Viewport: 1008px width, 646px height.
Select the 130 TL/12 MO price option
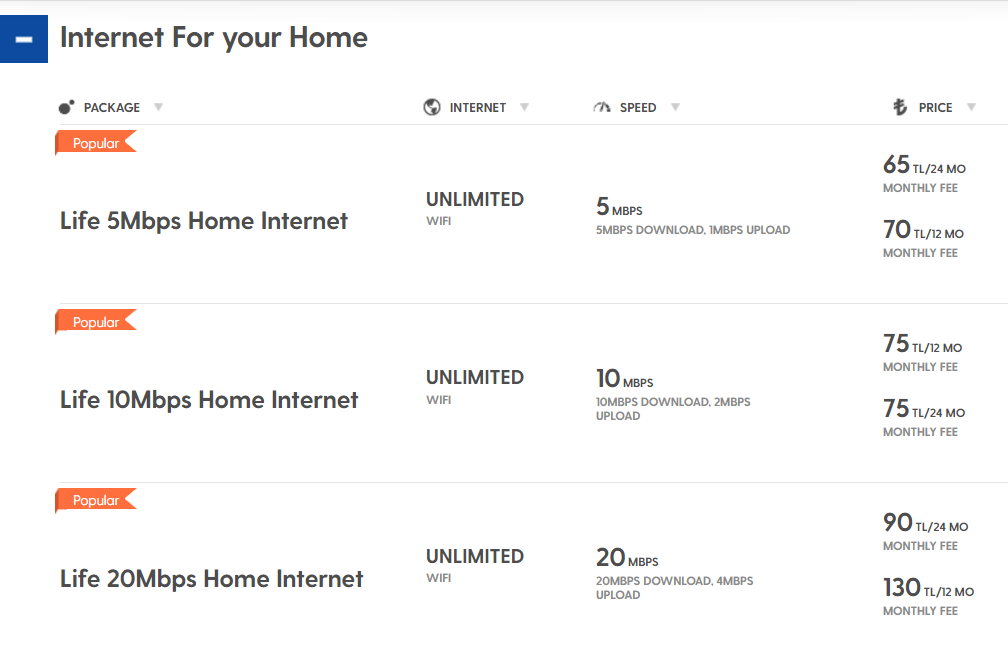928,596
